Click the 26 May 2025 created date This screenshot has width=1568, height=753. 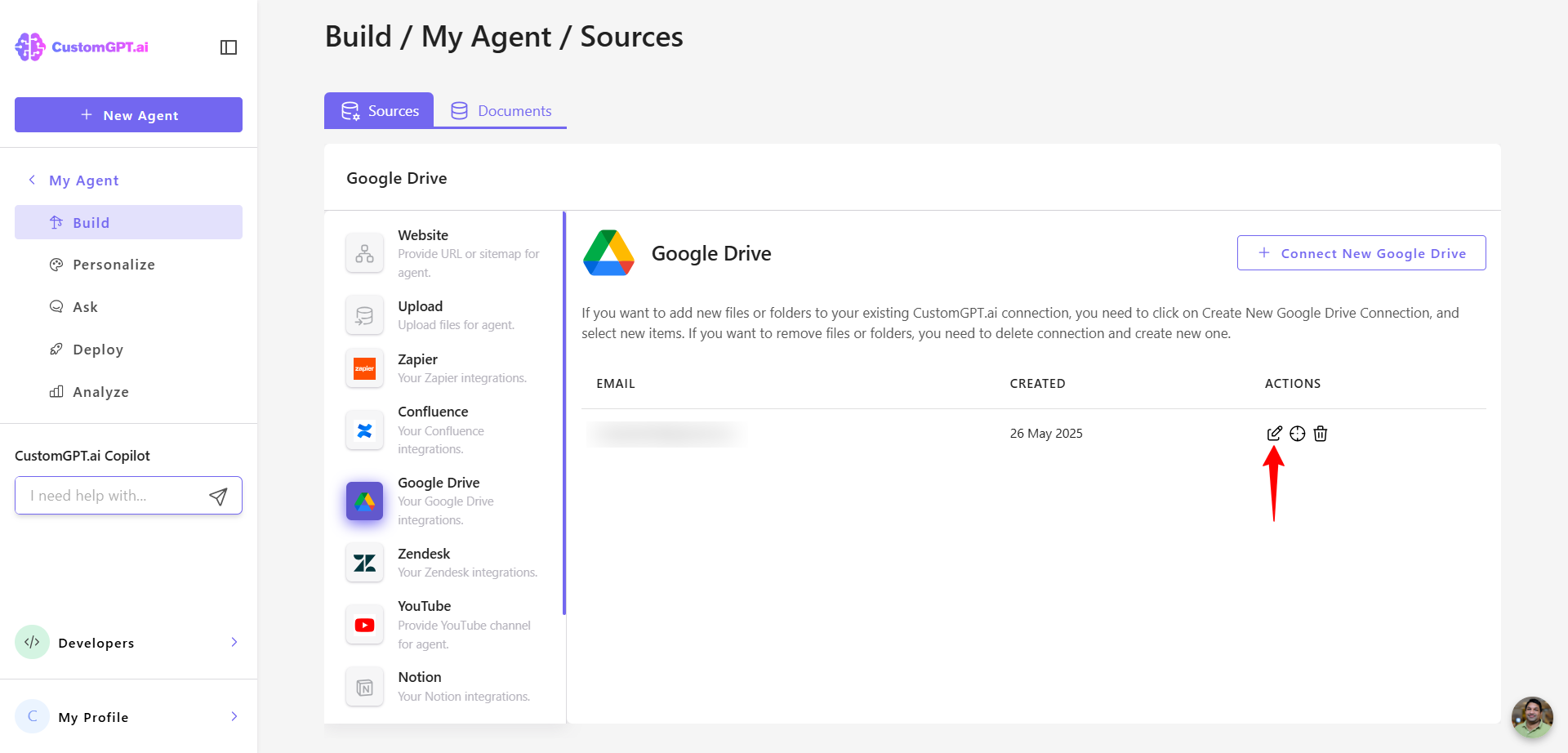tap(1046, 434)
